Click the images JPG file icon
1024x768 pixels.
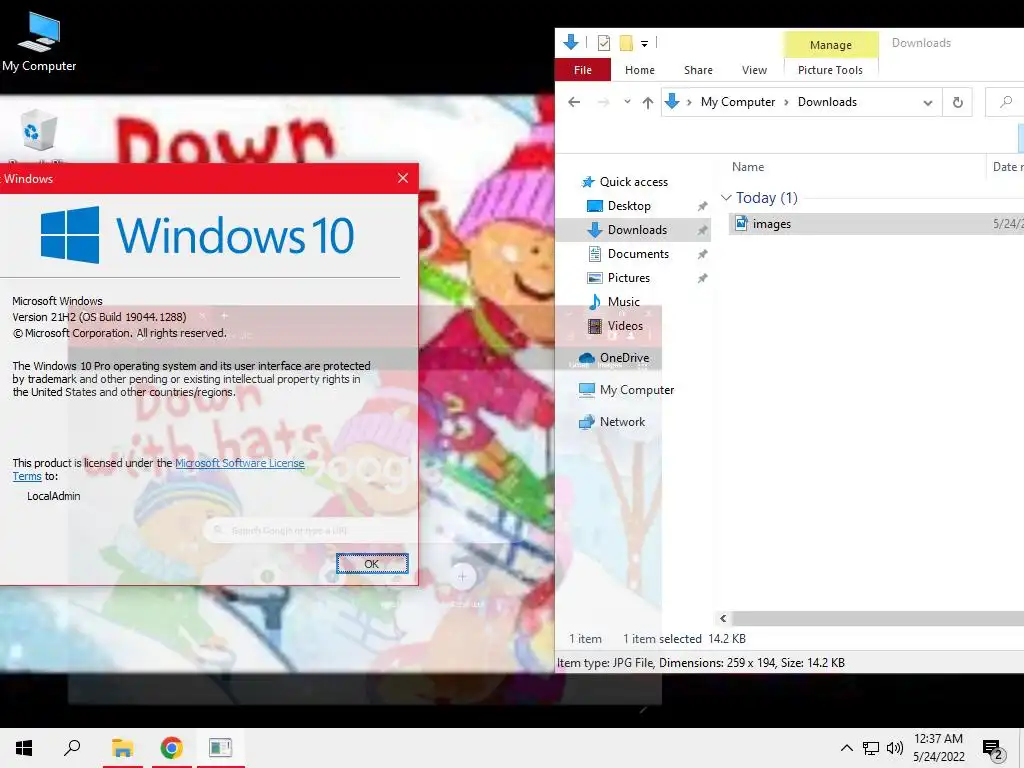[741, 223]
